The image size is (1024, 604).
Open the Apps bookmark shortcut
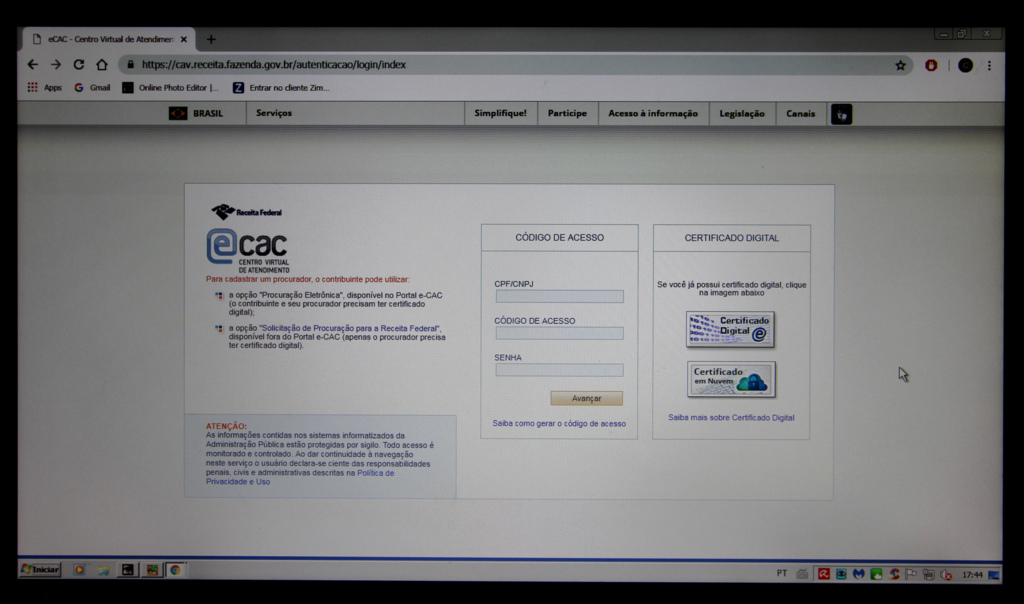pos(44,87)
